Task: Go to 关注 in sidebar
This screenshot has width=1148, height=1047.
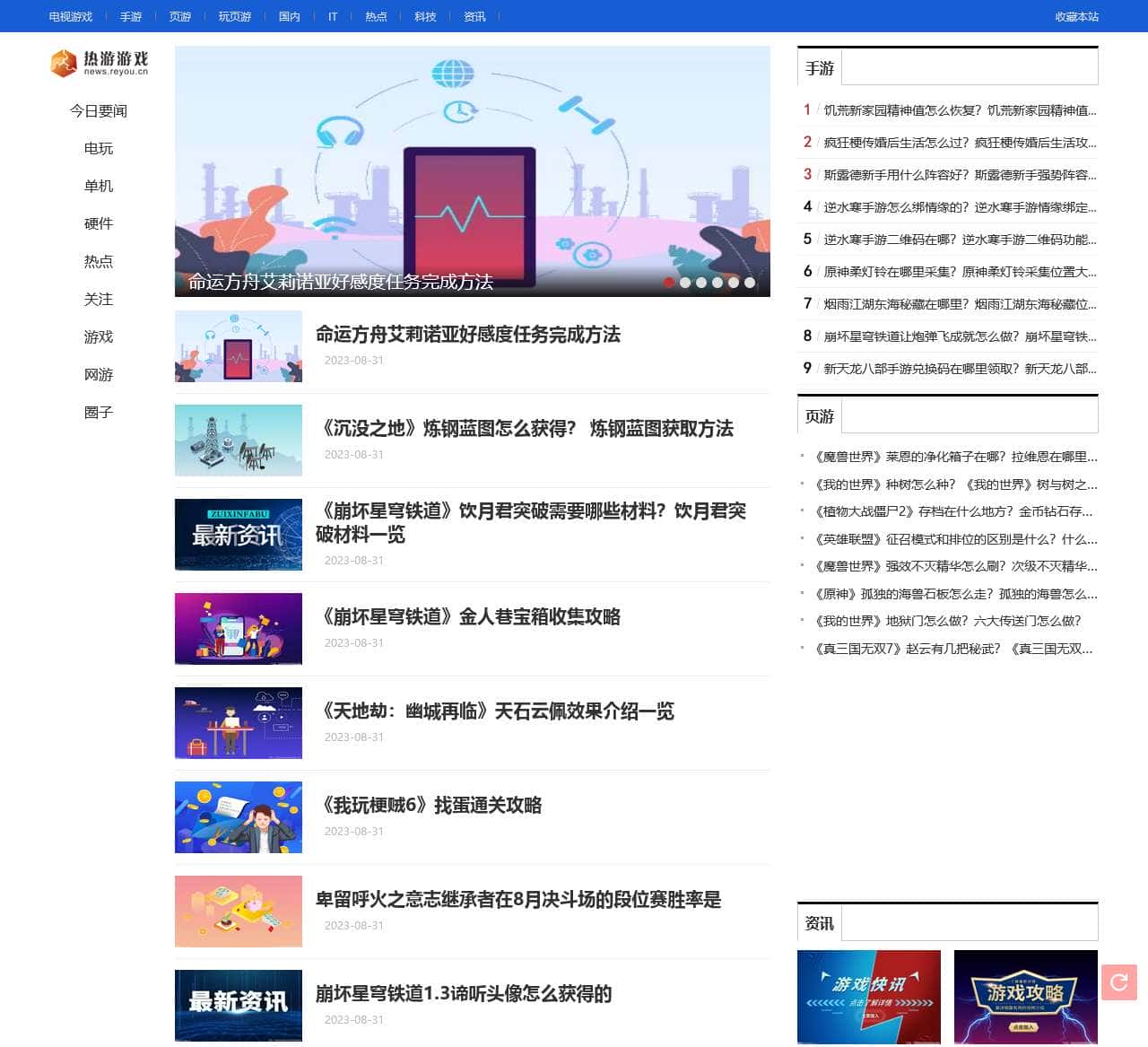Action: [99, 300]
